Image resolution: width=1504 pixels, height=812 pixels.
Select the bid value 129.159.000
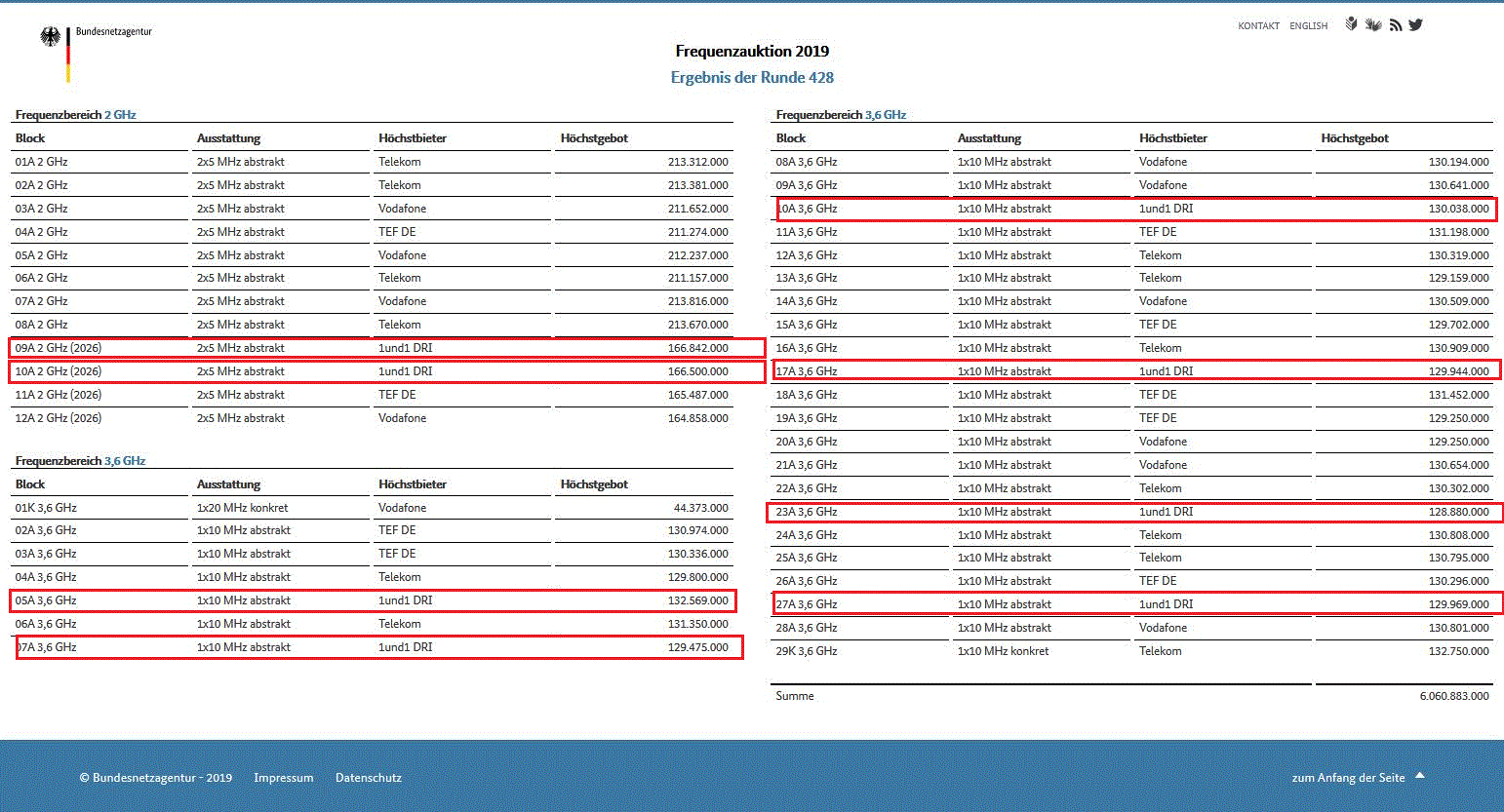(x=1459, y=278)
